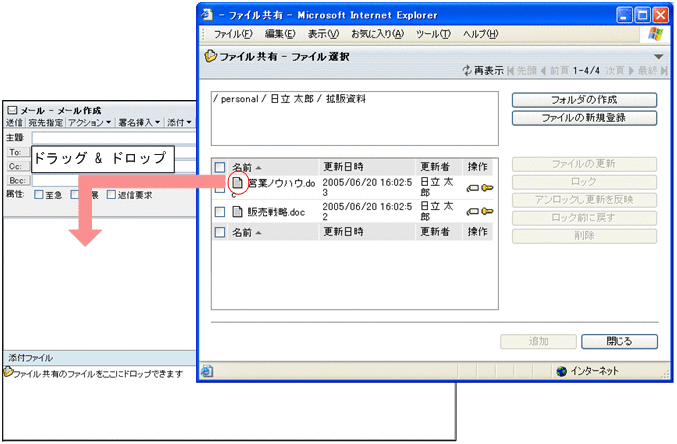This screenshot has width=677, height=444.
Task: Jump to last page with 最終
Action: coord(652,71)
